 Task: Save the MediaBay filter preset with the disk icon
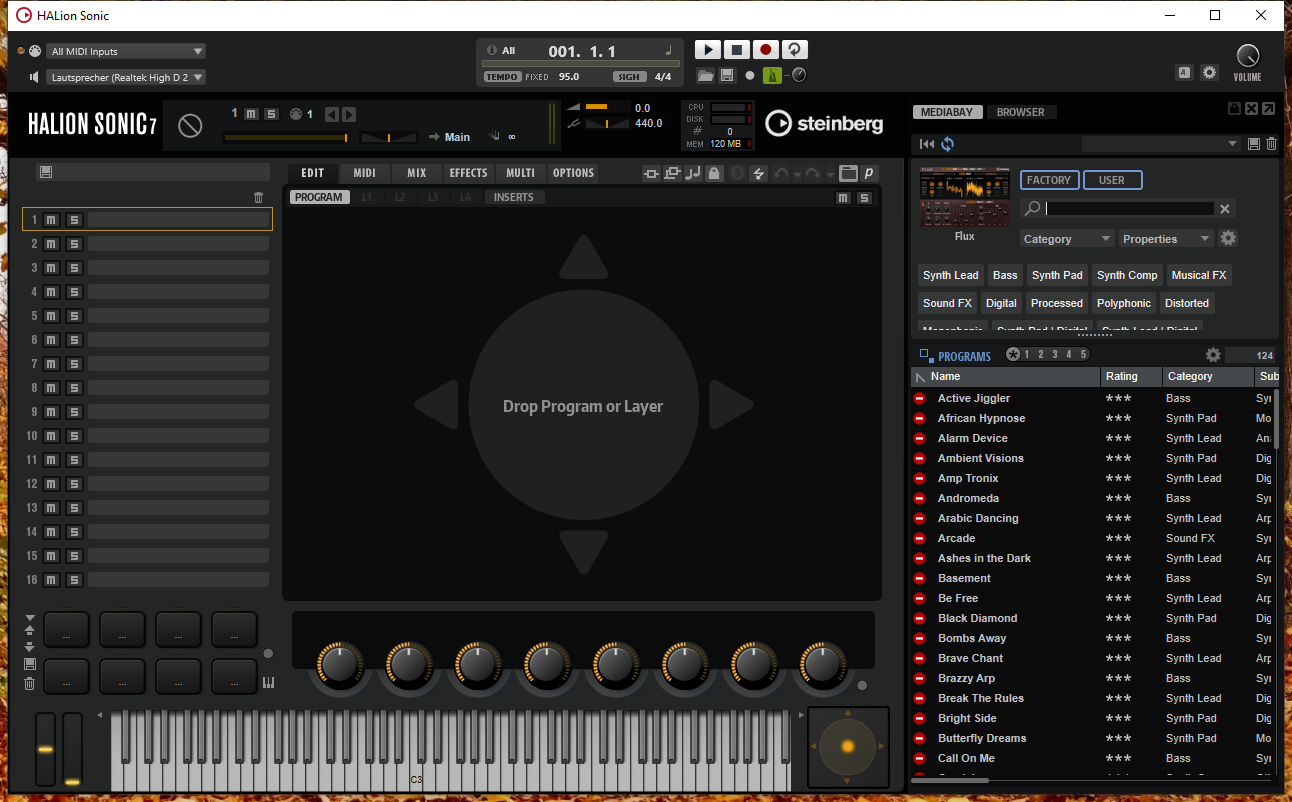coord(1254,144)
